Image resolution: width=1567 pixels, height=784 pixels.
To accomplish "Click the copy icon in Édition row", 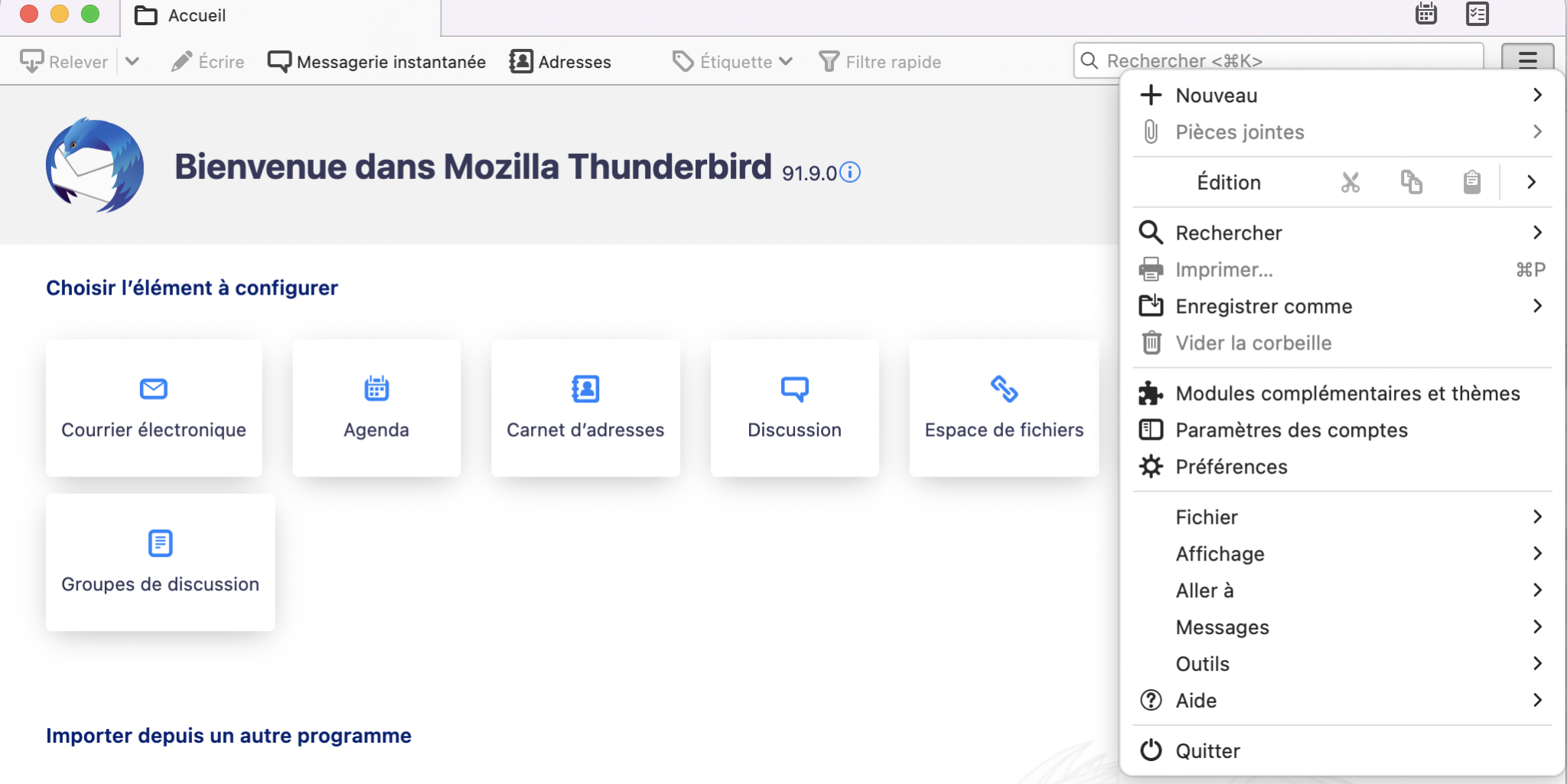I will 1412,182.
